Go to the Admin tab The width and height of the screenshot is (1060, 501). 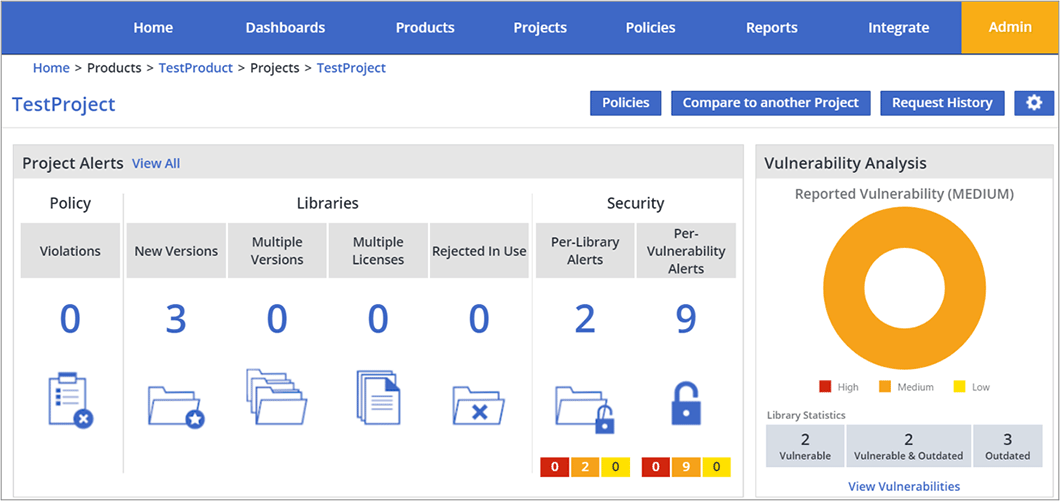pos(1010,28)
